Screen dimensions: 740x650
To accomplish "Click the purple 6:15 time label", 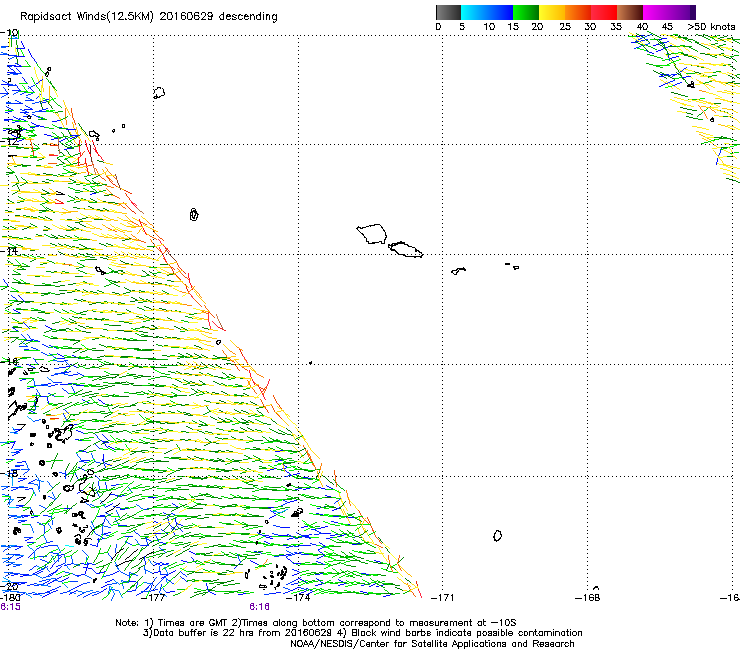I will click(x=10, y=607).
